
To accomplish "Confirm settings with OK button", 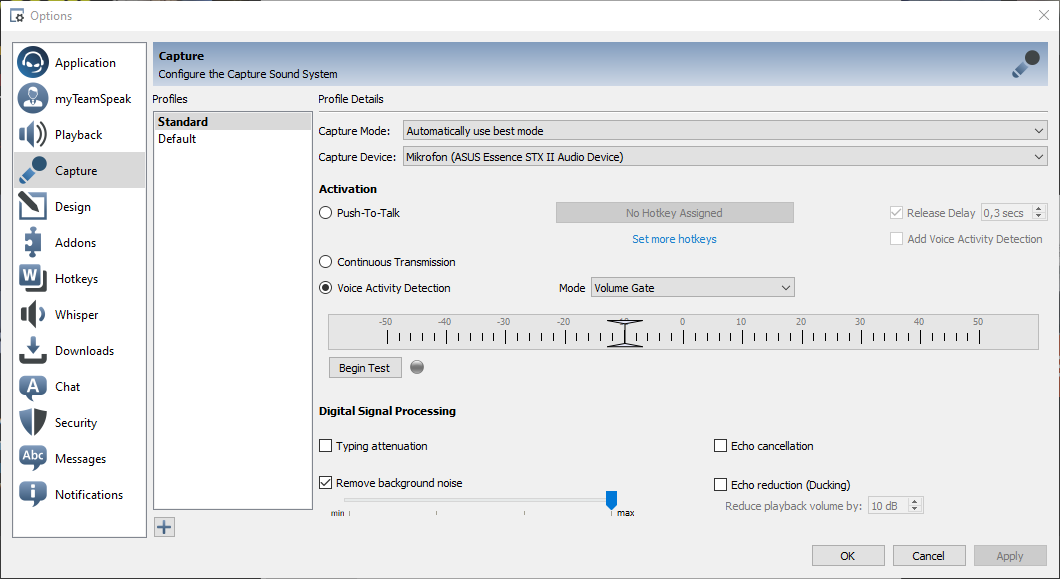I will pyautogui.click(x=848, y=555).
